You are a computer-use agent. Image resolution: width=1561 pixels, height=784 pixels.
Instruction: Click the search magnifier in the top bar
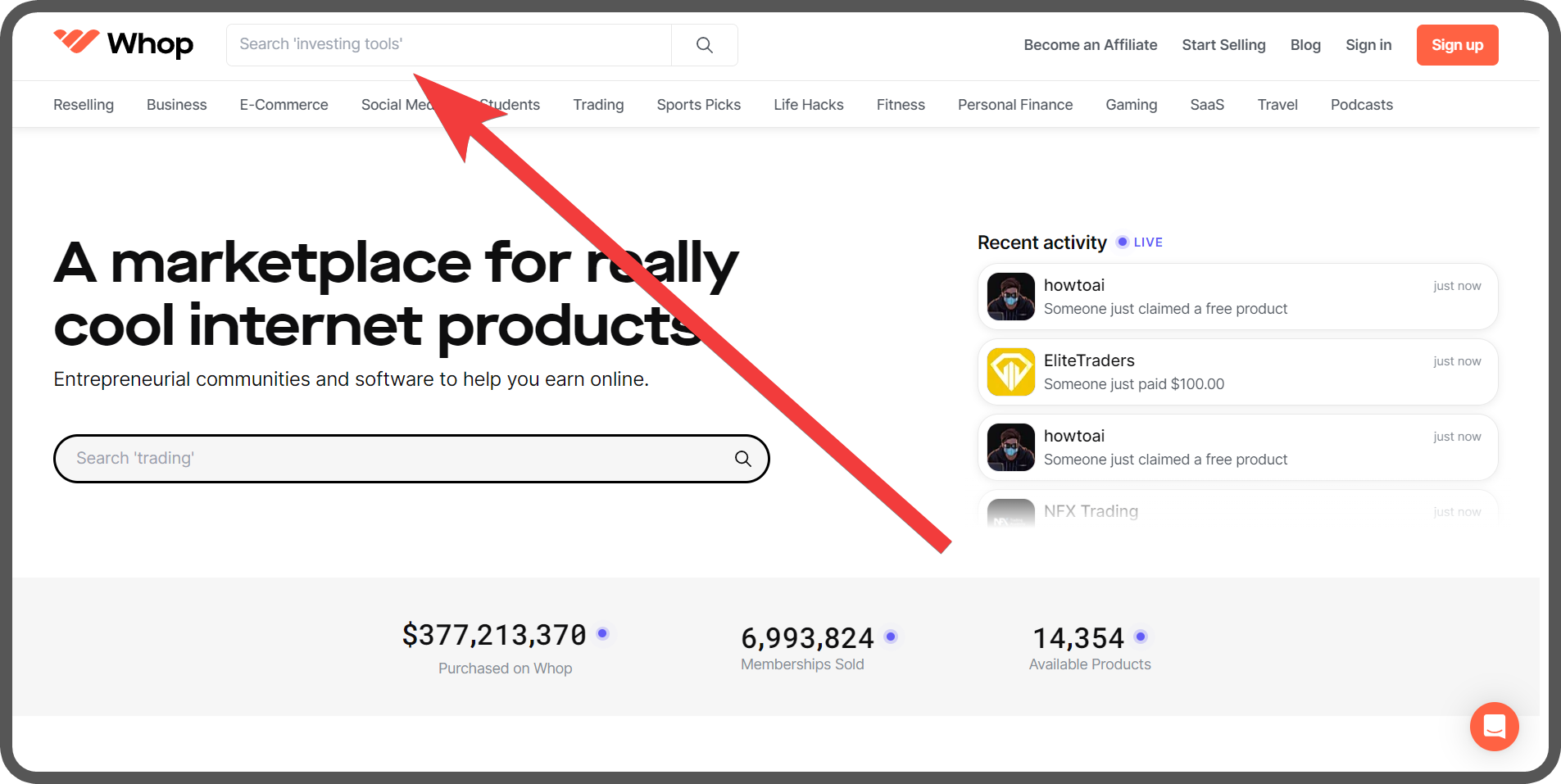point(704,45)
